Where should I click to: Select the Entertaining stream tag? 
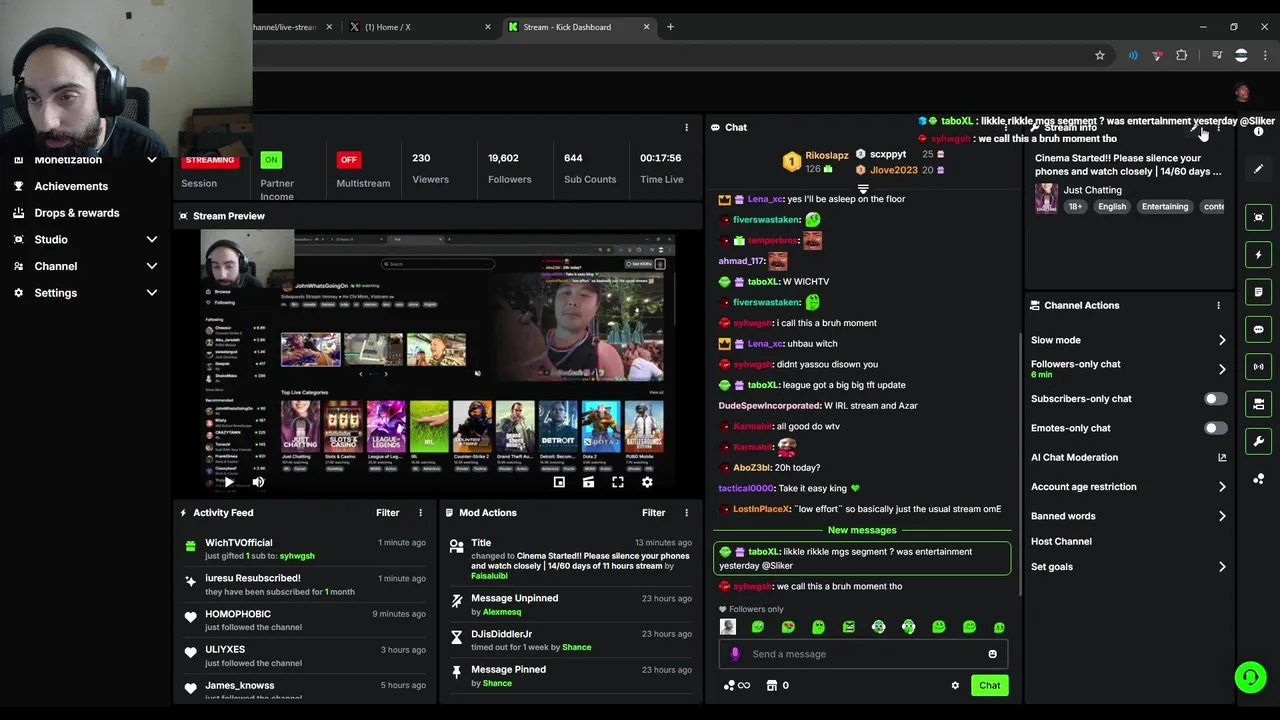[x=1165, y=207]
